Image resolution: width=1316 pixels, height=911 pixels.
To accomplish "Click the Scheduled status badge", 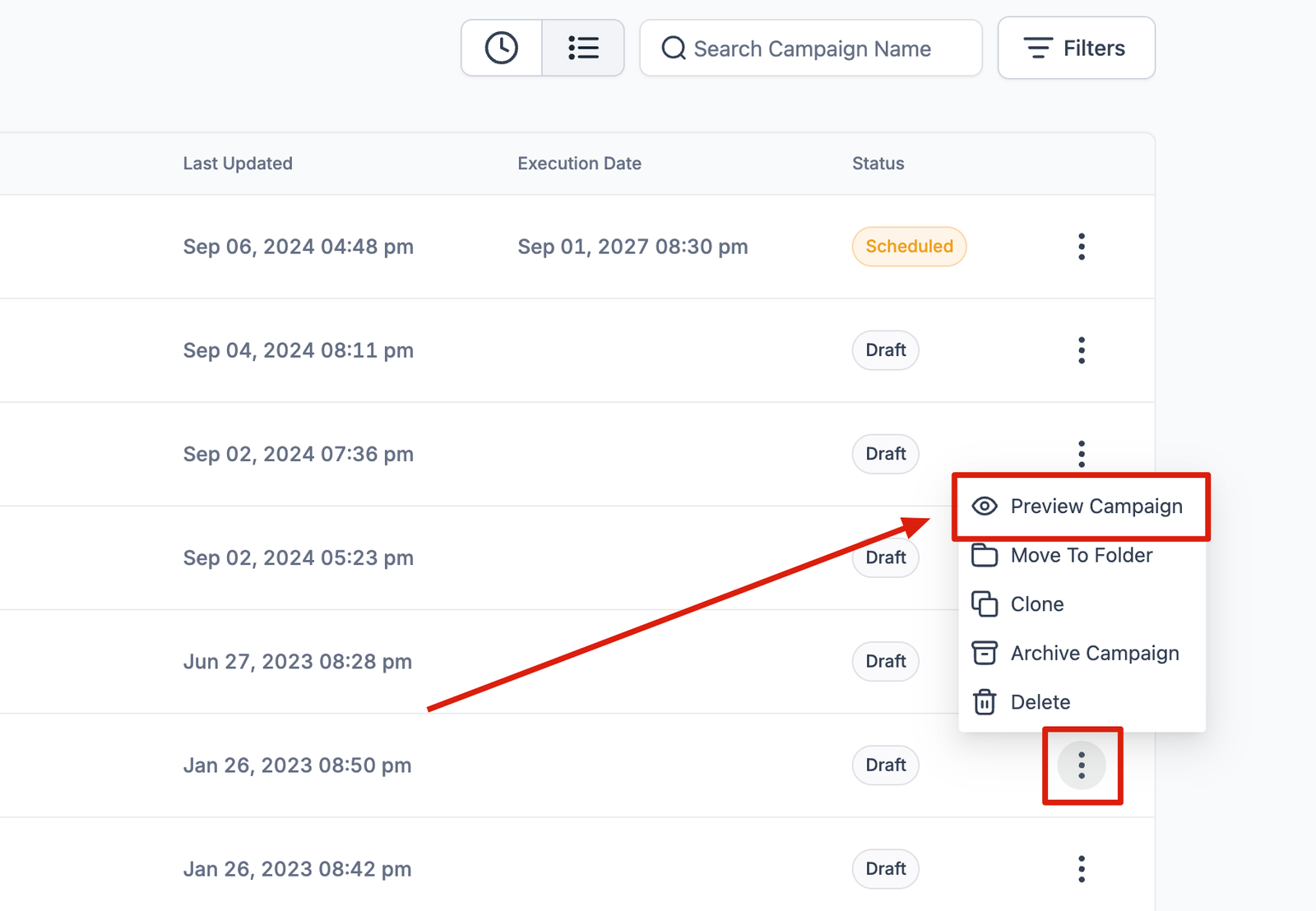I will pos(909,247).
